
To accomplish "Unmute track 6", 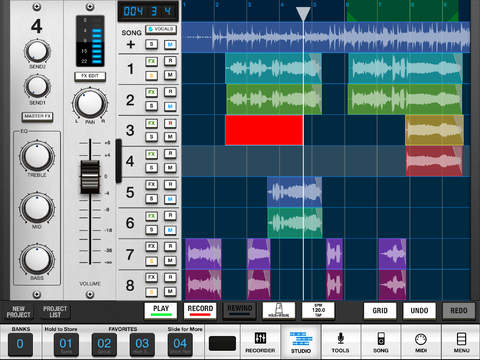I will (170, 230).
